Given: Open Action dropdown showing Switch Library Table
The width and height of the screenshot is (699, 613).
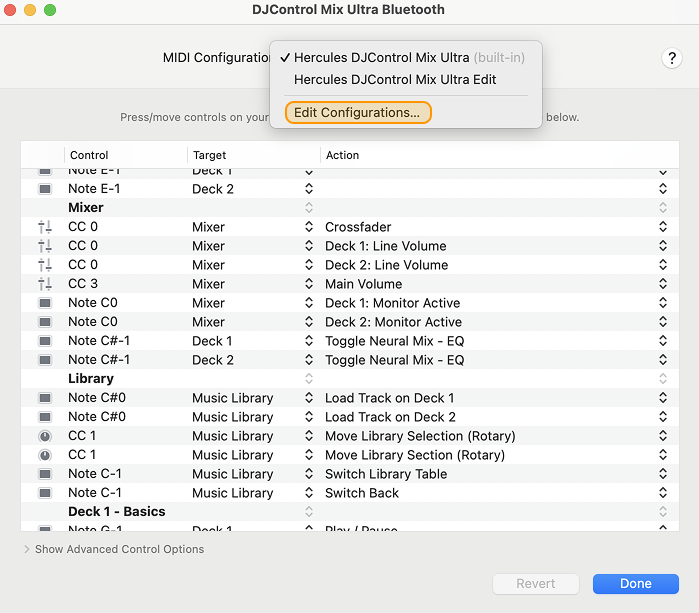Looking at the screenshot, I should pyautogui.click(x=663, y=474).
